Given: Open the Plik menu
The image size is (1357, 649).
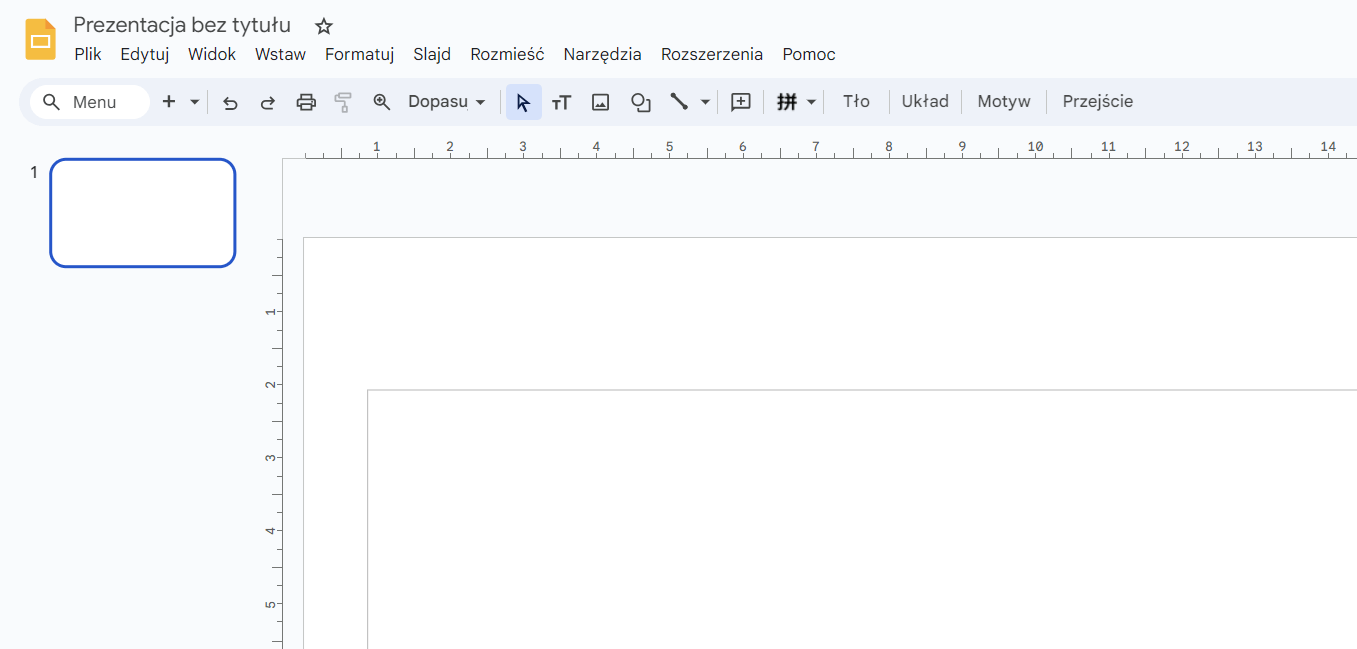Looking at the screenshot, I should click(88, 54).
